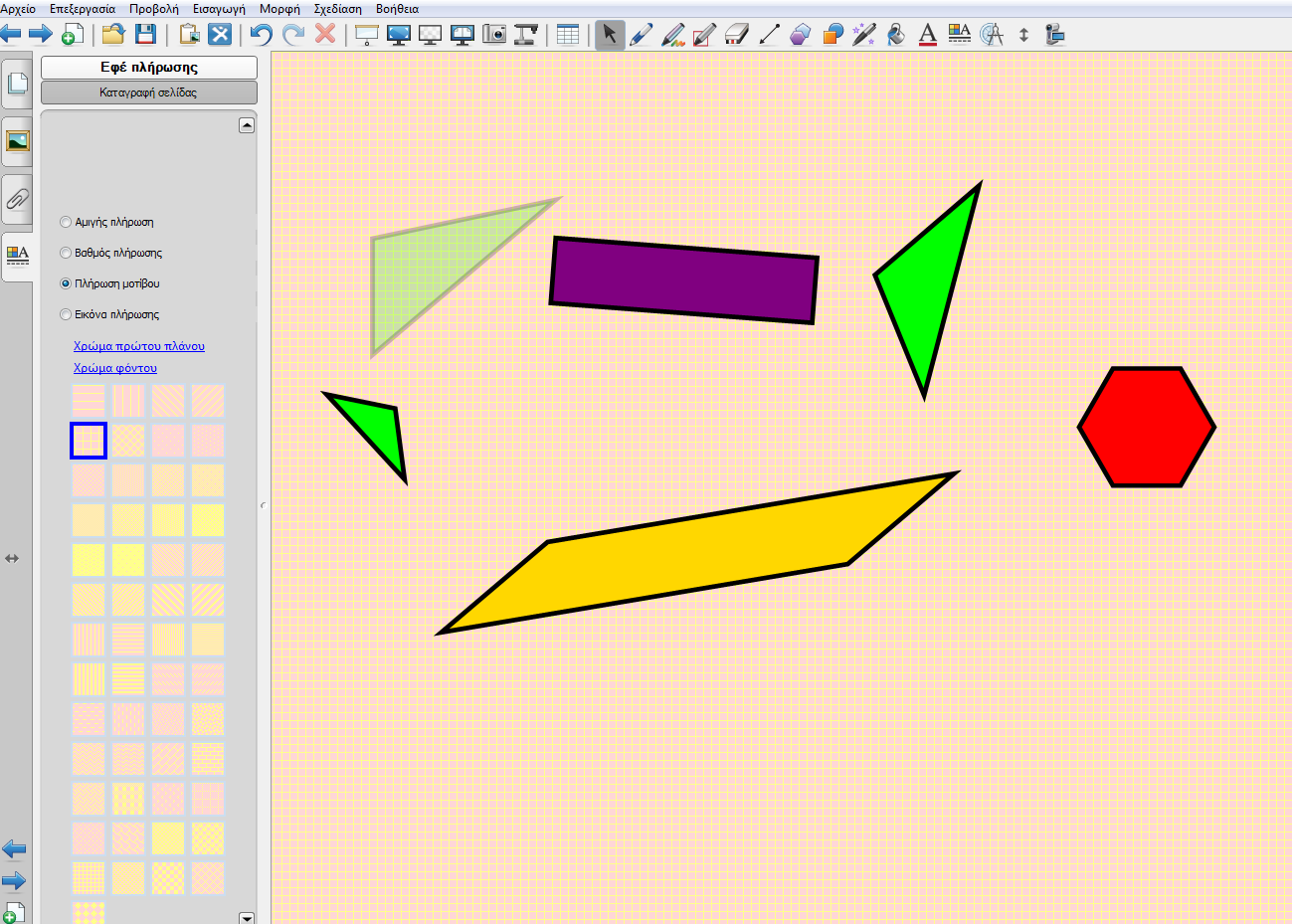The image size is (1292, 924).
Task: Click the Καταγραφή σελίδας button
Action: coord(149,92)
